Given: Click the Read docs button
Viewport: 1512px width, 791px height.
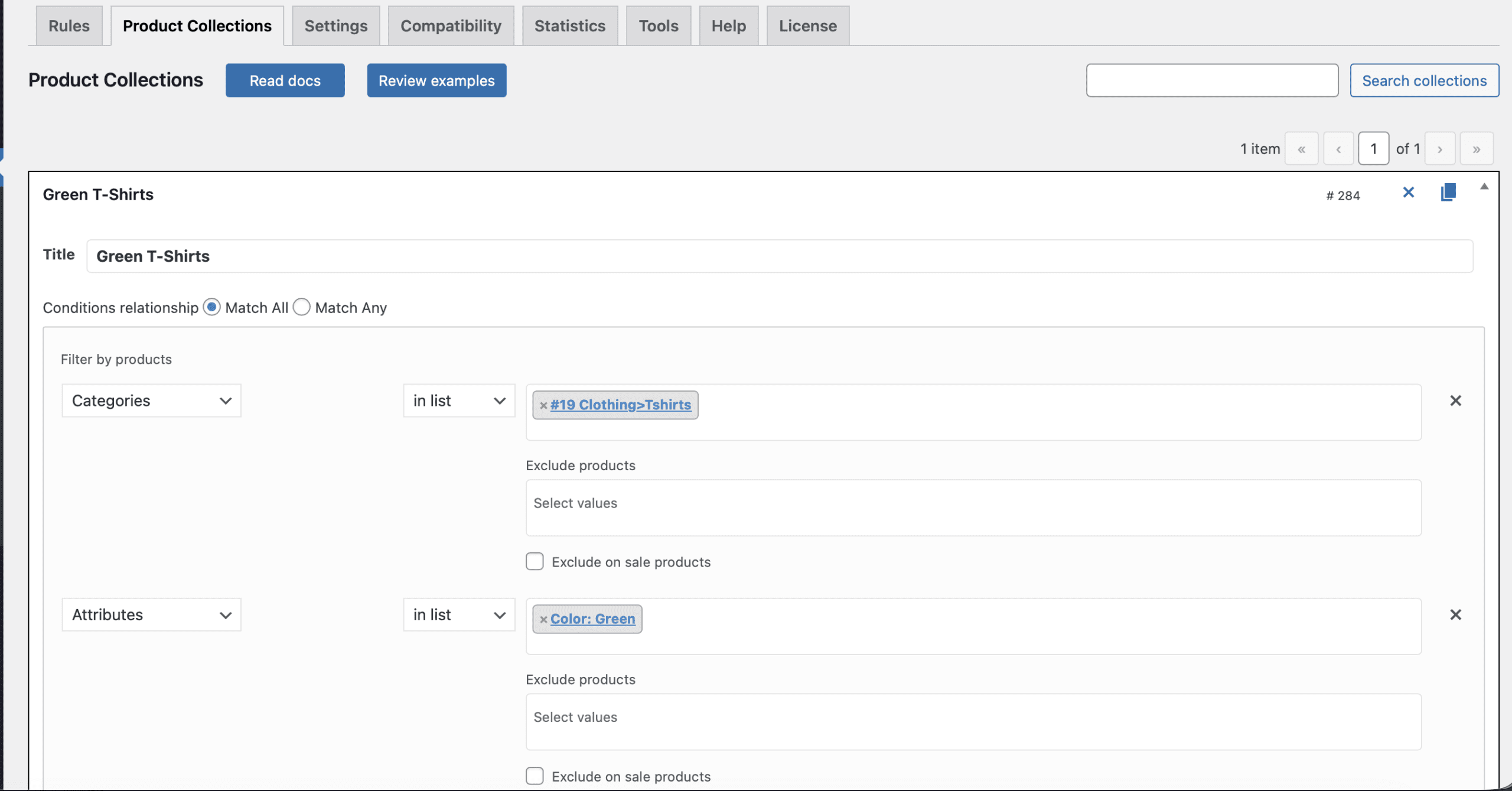Looking at the screenshot, I should pos(285,80).
